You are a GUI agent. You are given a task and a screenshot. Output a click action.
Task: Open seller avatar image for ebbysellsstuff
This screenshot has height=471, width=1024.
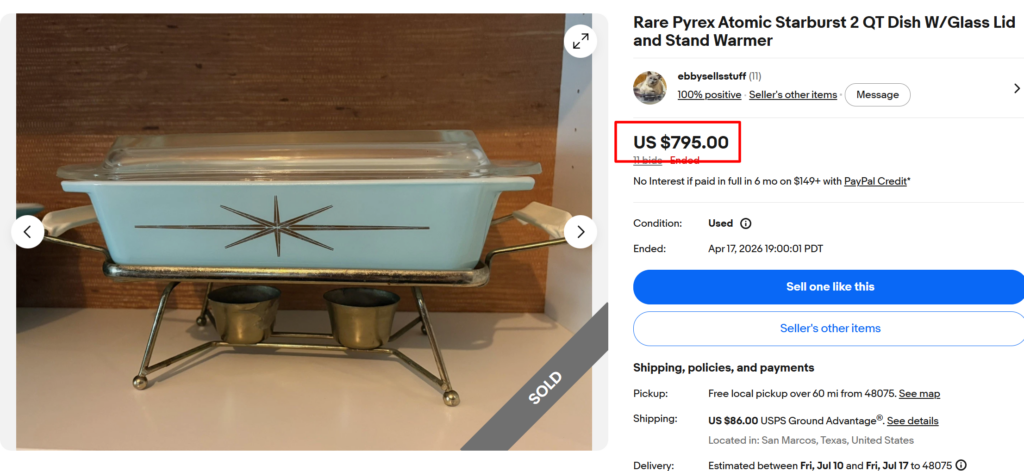650,88
